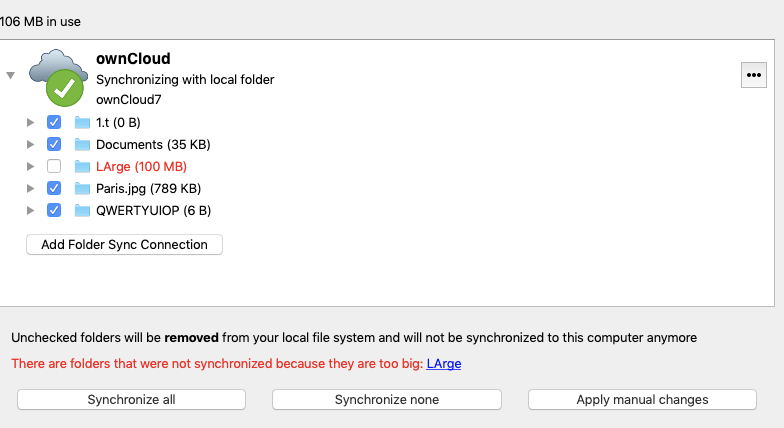The width and height of the screenshot is (784, 428).
Task: Expand the 1.t folder
Action: (x=30, y=122)
